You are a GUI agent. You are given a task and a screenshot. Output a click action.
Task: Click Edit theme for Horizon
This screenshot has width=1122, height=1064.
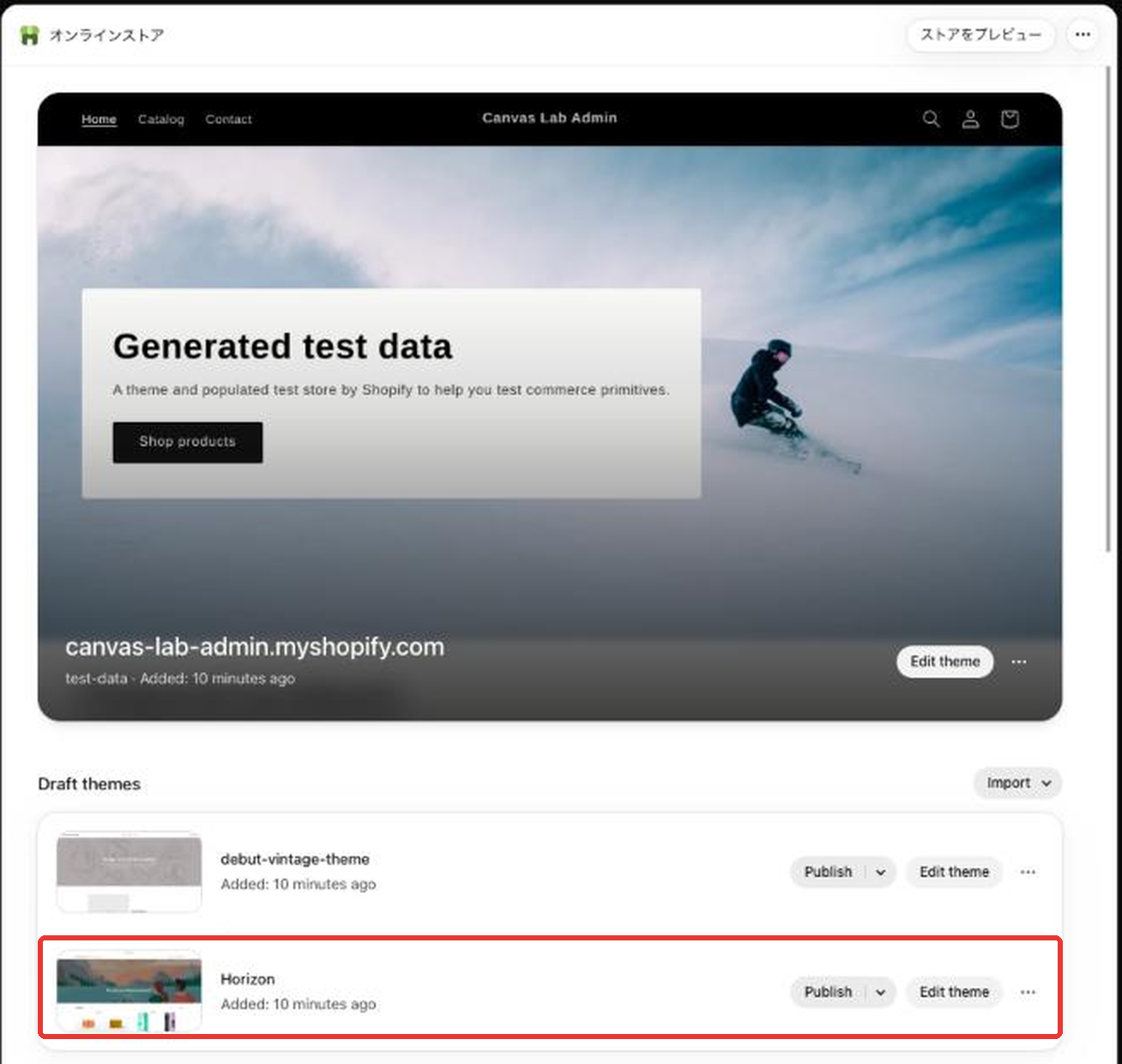[x=954, y=992]
